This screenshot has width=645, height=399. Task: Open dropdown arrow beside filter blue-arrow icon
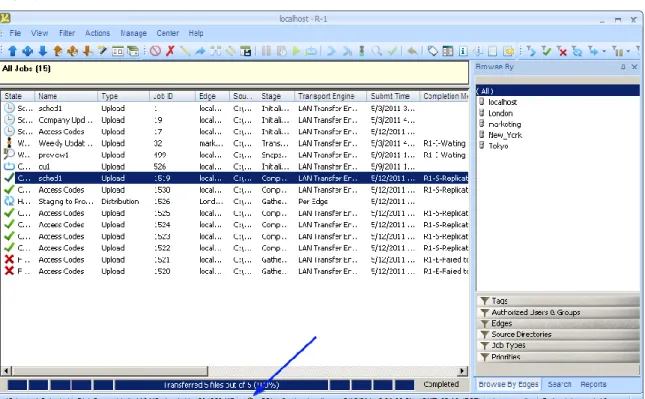(604, 51)
